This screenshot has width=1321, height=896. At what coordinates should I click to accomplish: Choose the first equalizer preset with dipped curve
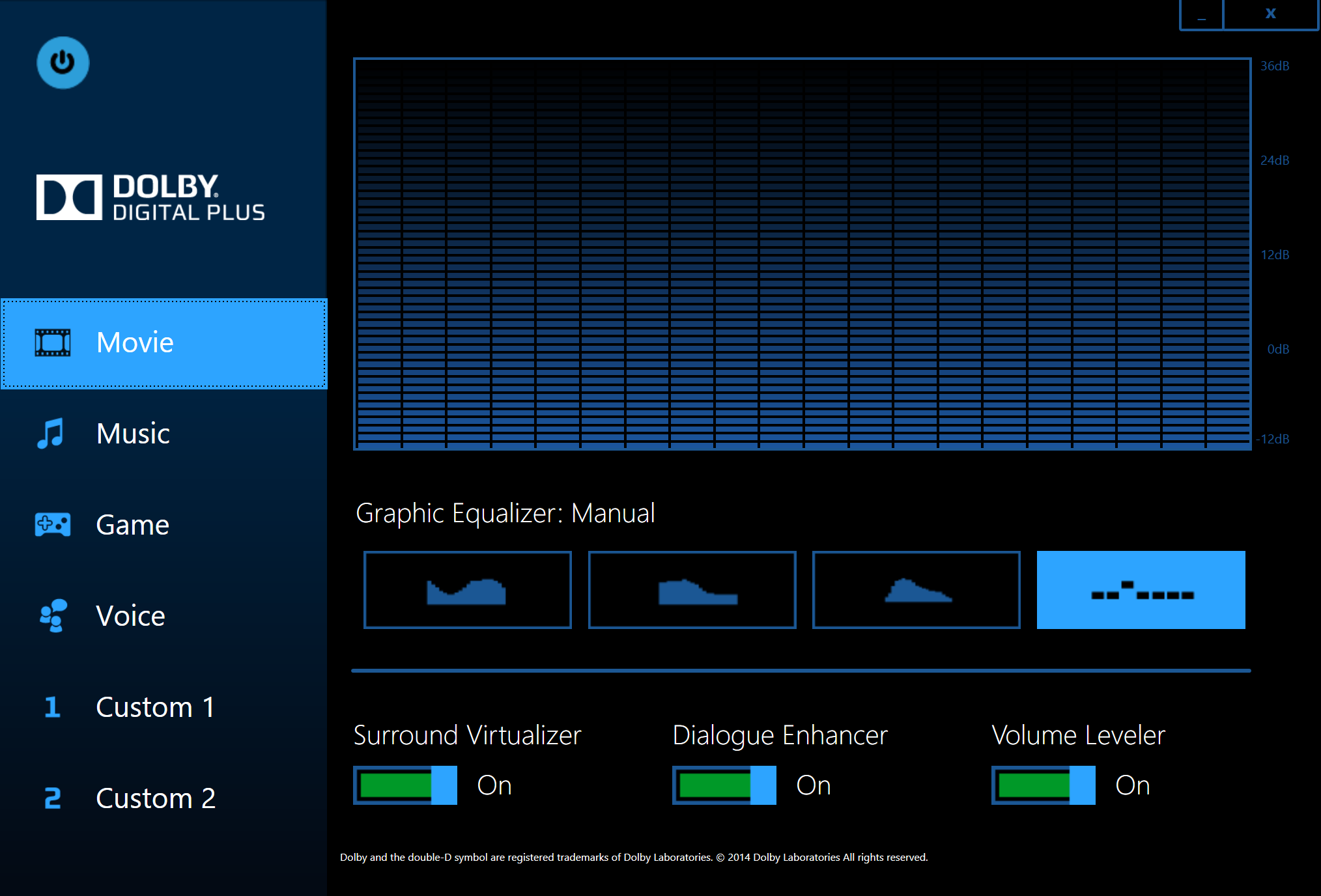coord(468,590)
